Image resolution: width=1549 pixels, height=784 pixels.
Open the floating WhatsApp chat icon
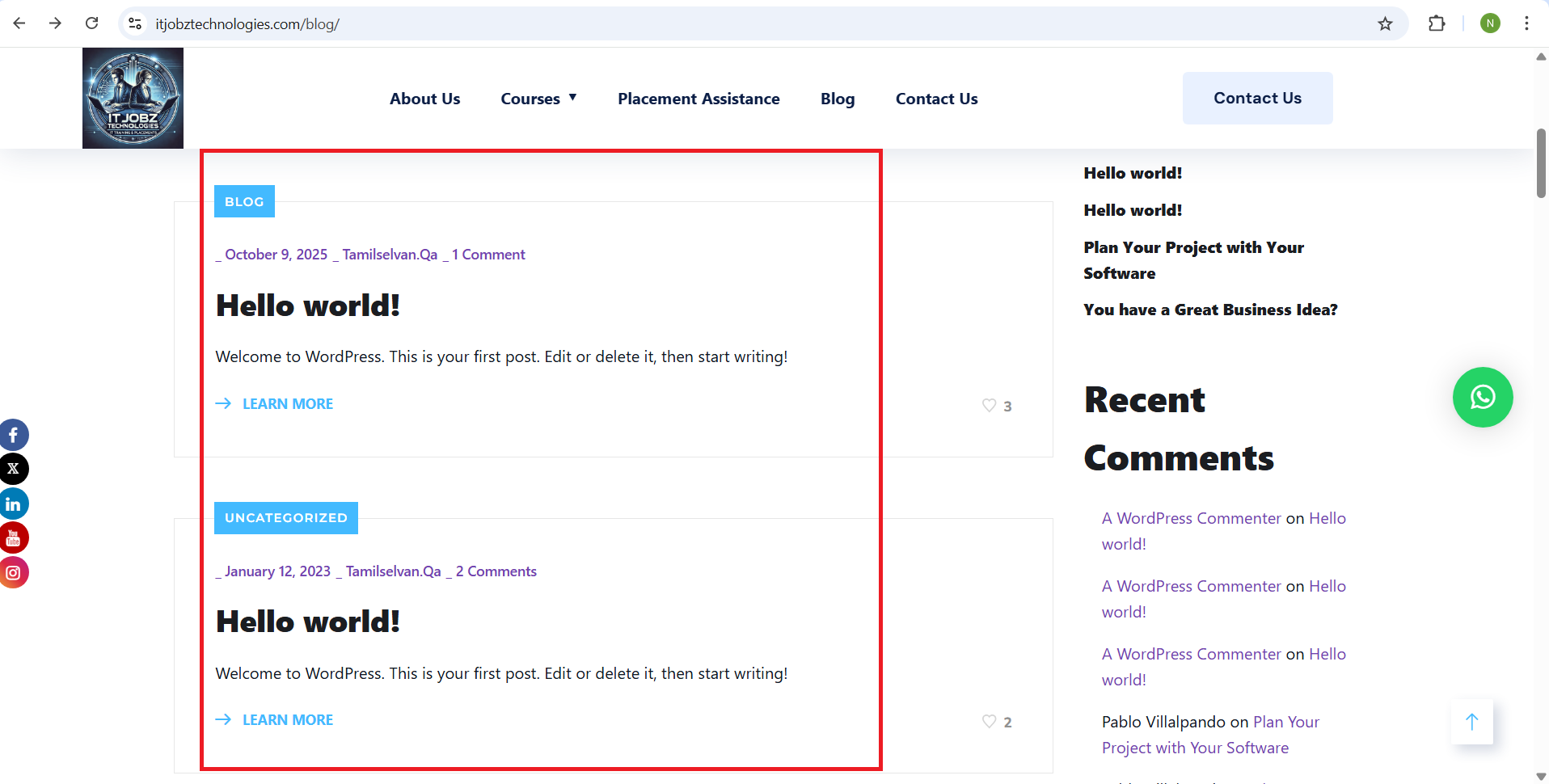(1482, 397)
